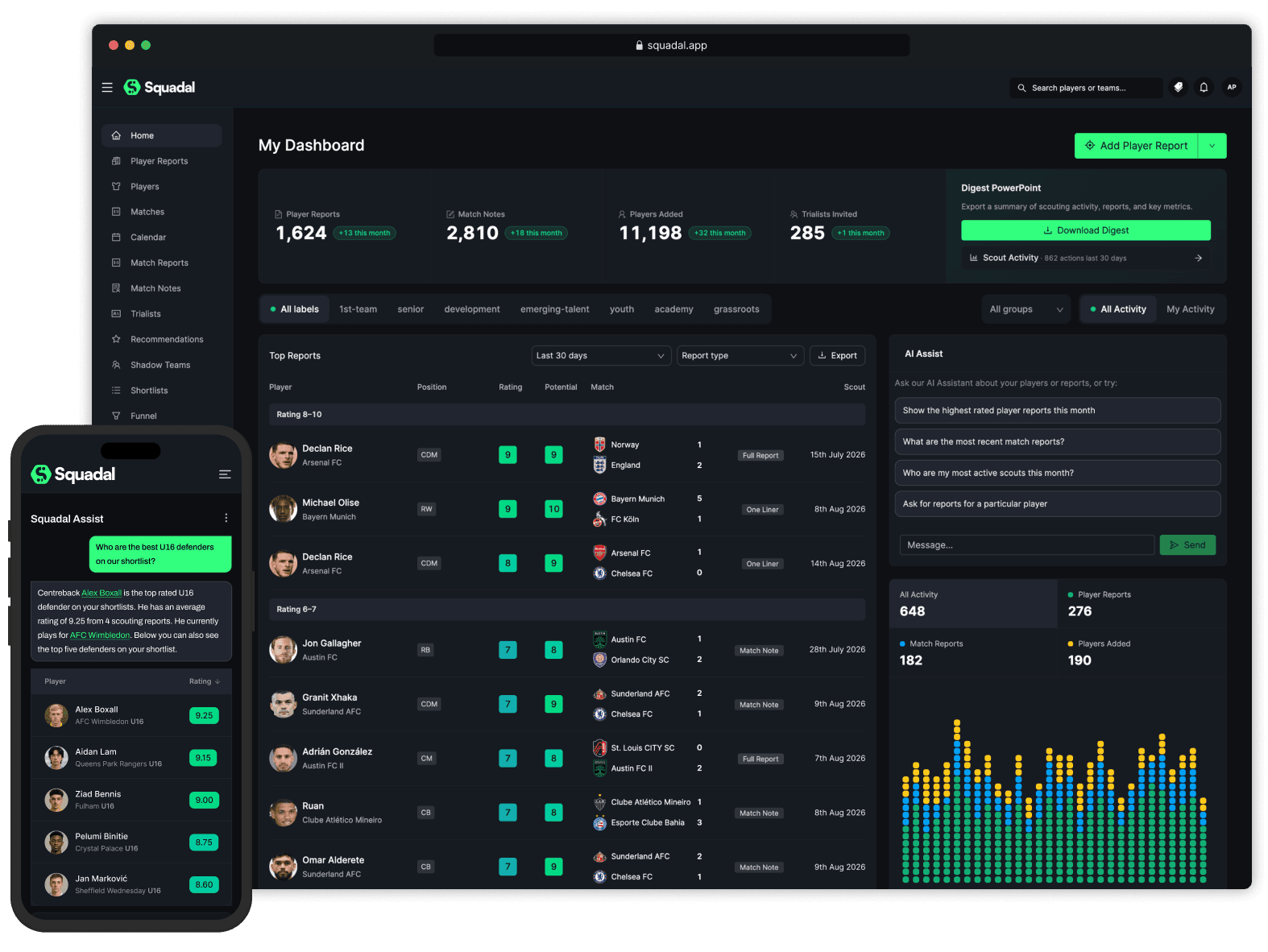Click Jon Gallagher player name

pos(331,644)
